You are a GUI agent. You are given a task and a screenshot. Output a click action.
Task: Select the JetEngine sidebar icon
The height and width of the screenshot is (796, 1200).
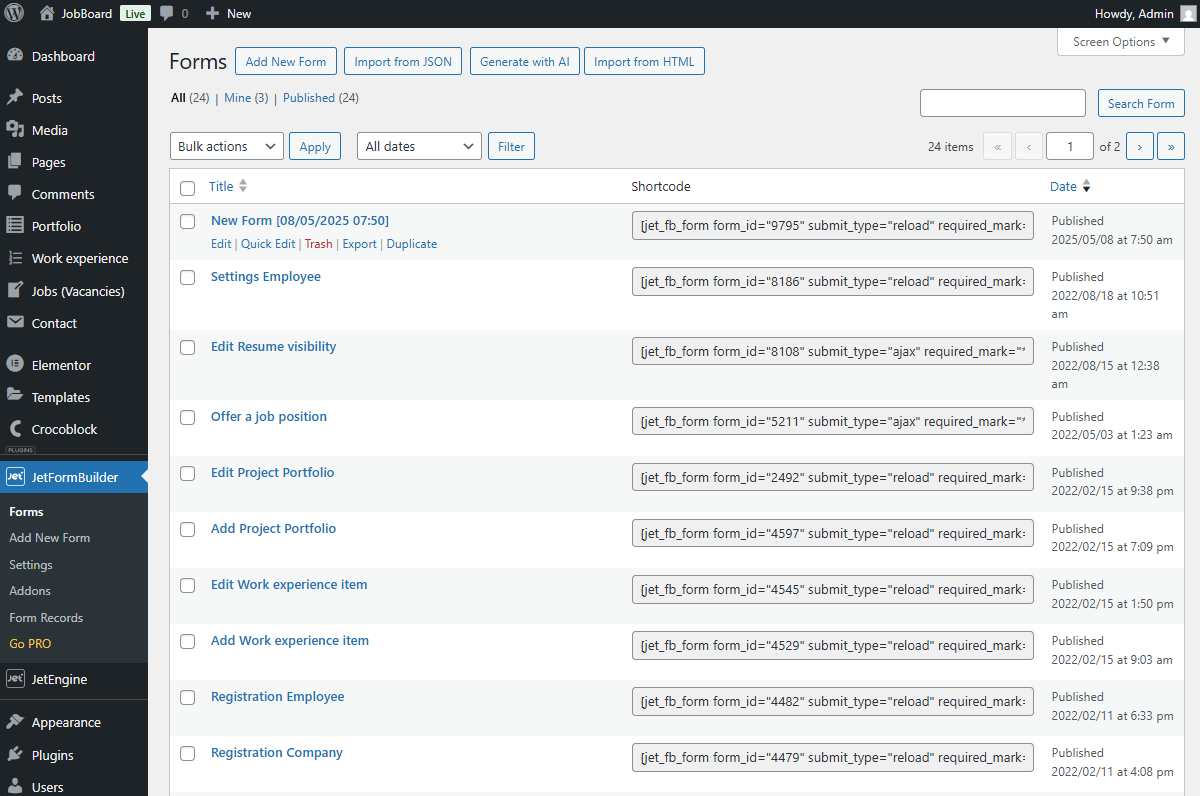click(x=14, y=679)
